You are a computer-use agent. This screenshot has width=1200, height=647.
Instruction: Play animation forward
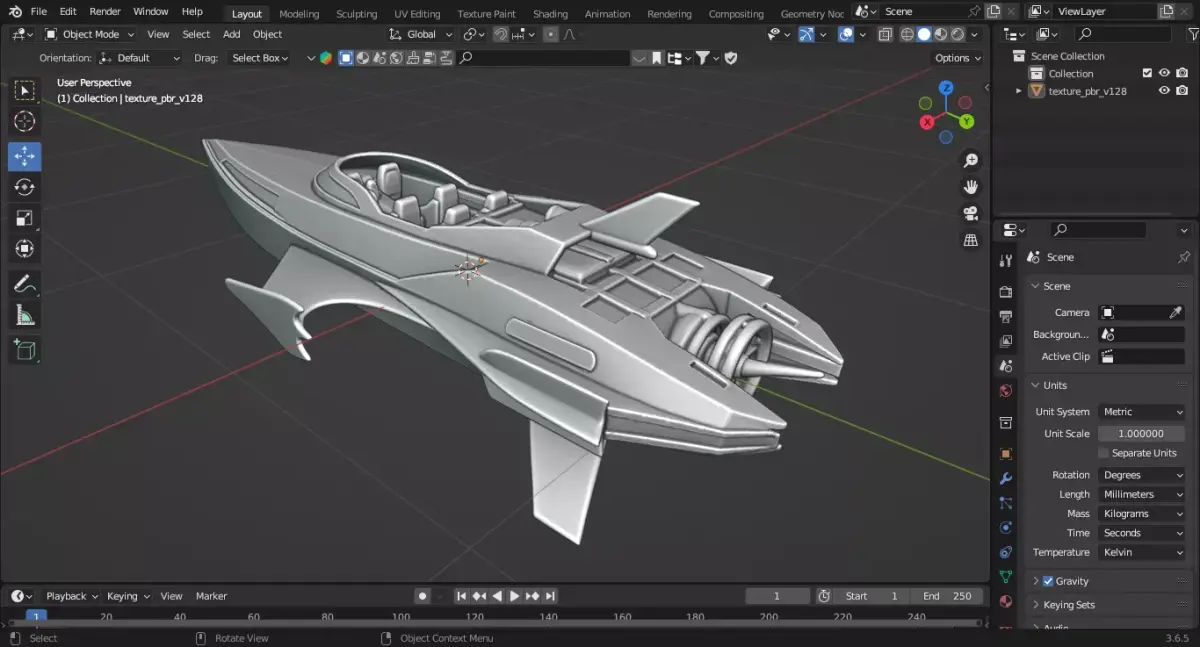tap(515, 596)
